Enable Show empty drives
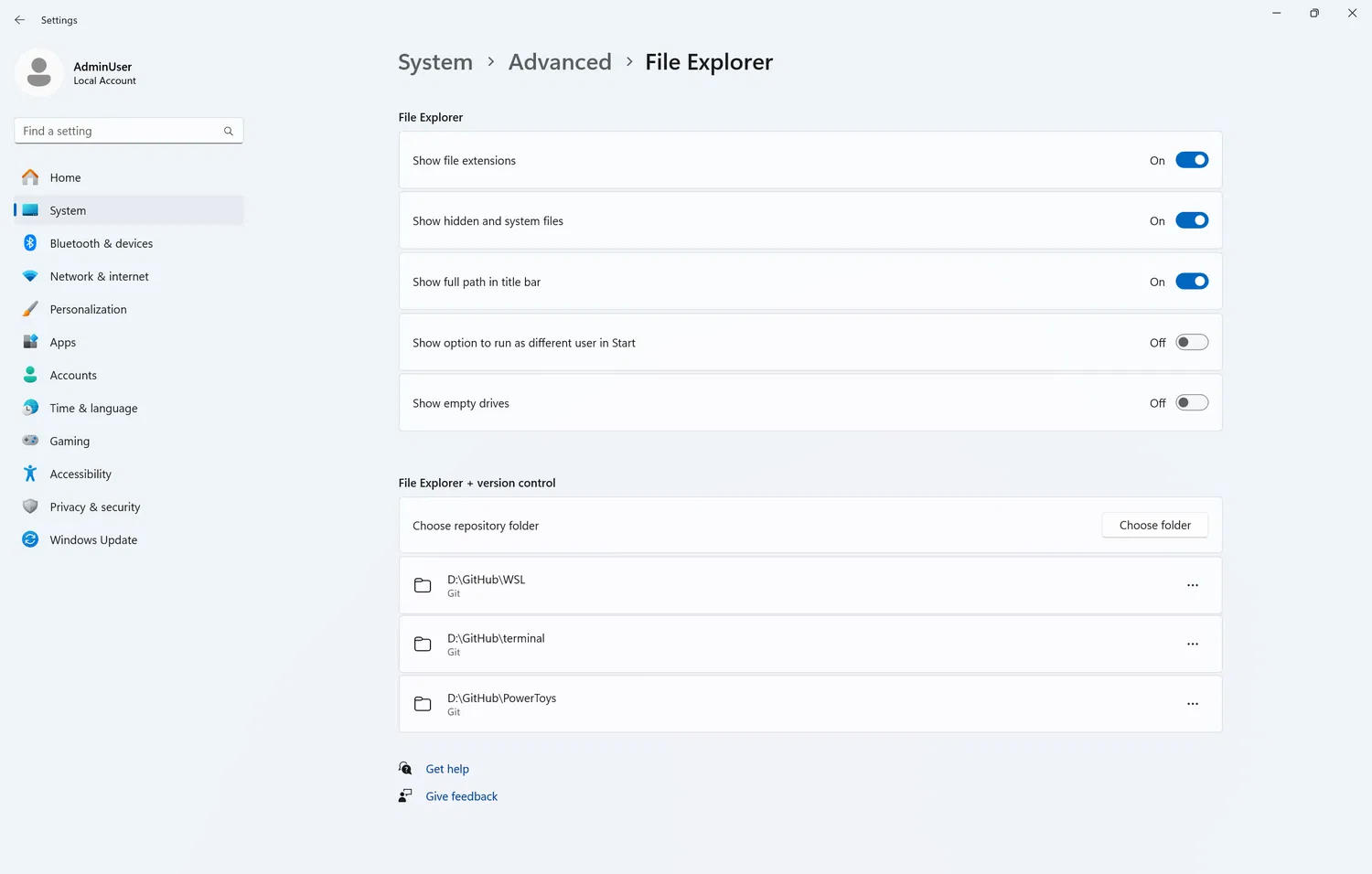This screenshot has width=1372, height=874. pos(1192,402)
